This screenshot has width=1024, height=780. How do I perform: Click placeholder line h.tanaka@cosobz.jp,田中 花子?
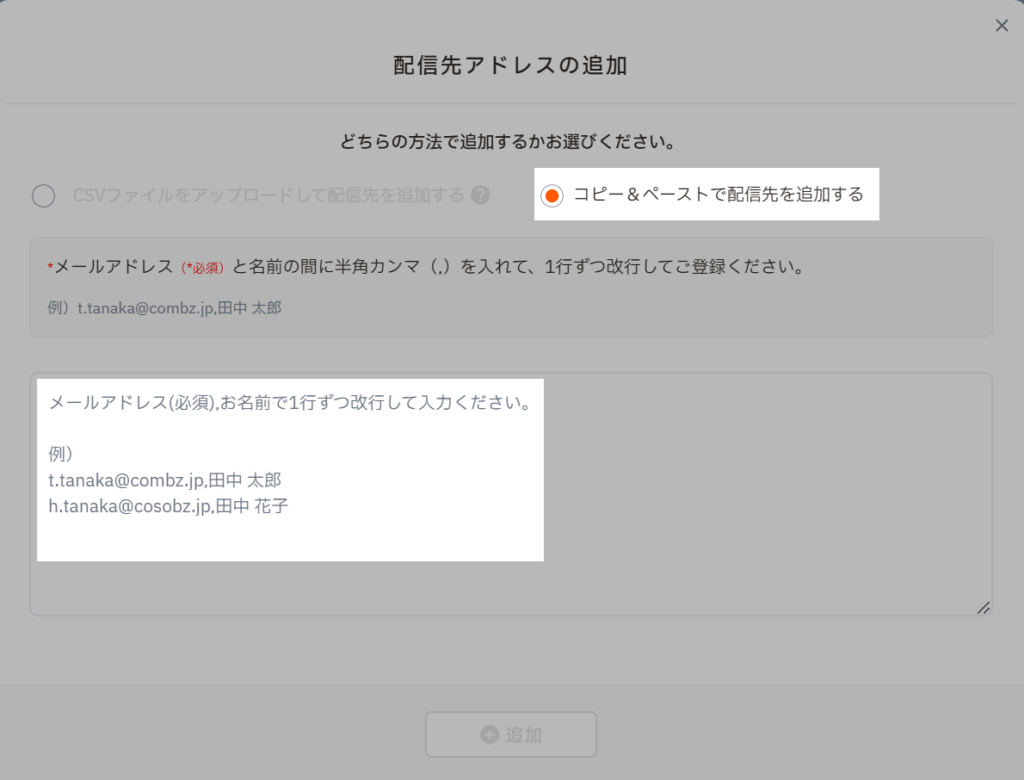(168, 506)
